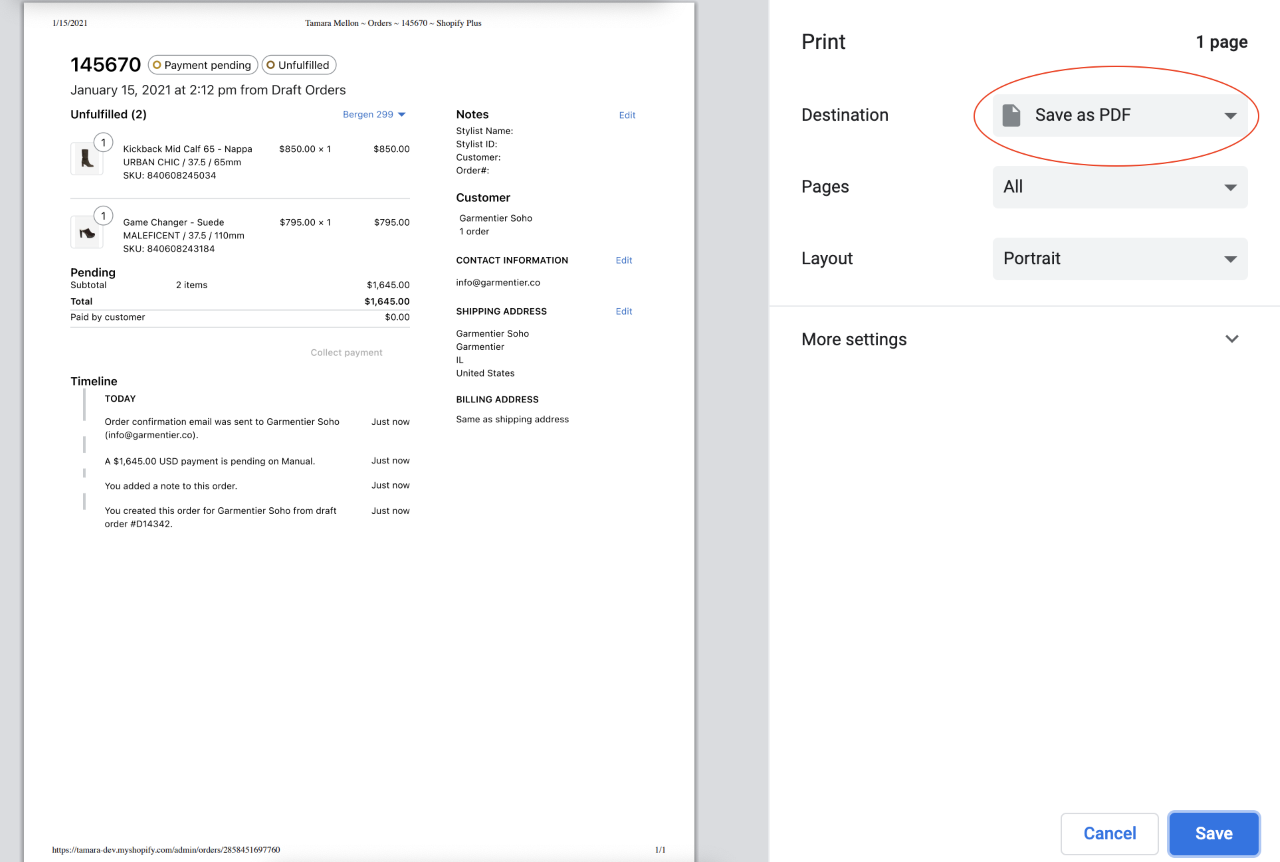Click the Print dialog title
This screenshot has width=1280, height=862.
823,42
